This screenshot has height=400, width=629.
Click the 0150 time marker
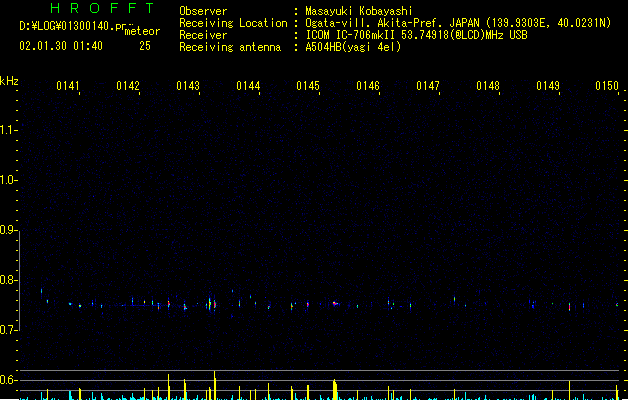(607, 86)
